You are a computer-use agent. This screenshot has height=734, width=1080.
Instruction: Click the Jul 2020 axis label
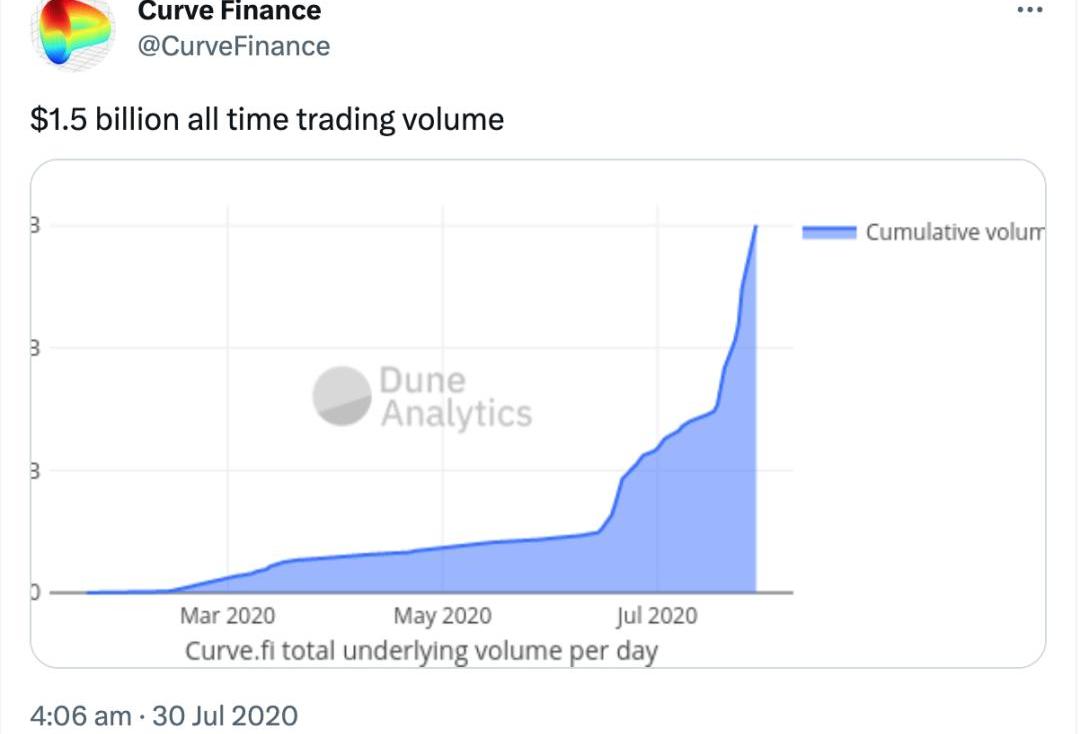click(657, 615)
